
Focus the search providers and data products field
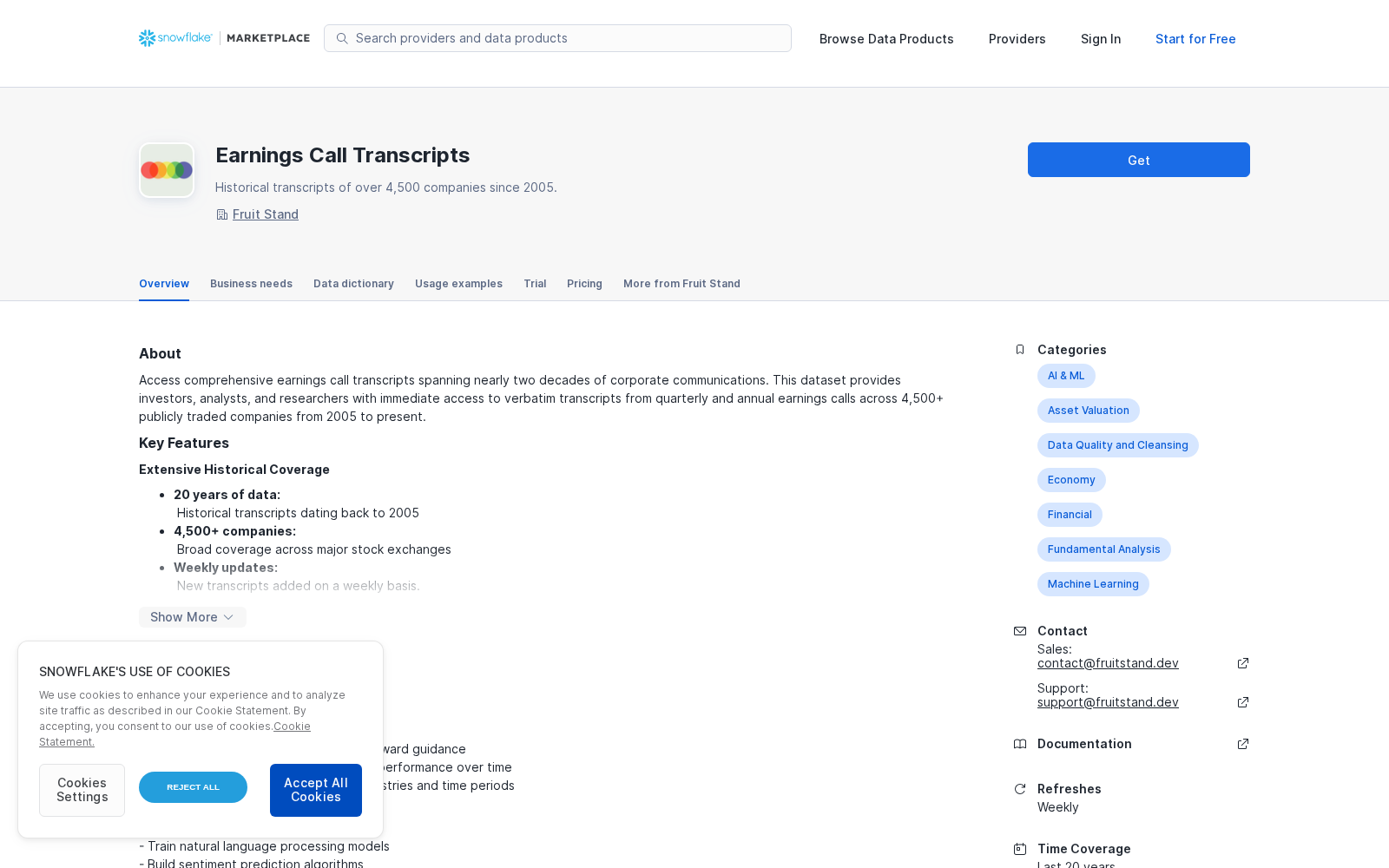[557, 38]
